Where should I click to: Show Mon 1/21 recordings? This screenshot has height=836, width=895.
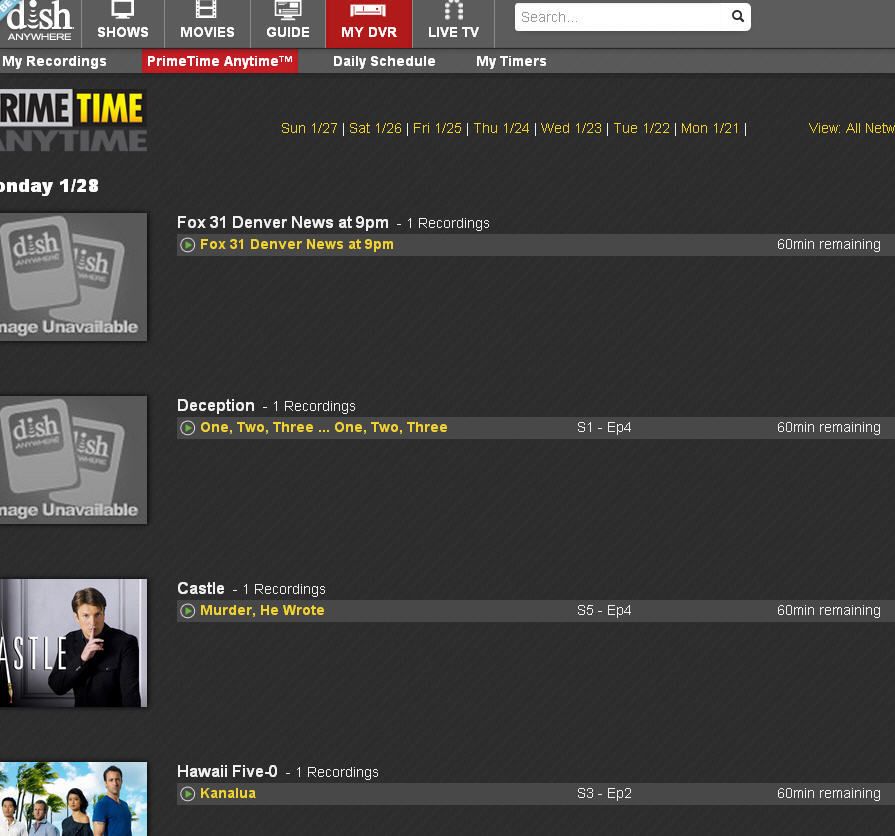pos(710,128)
